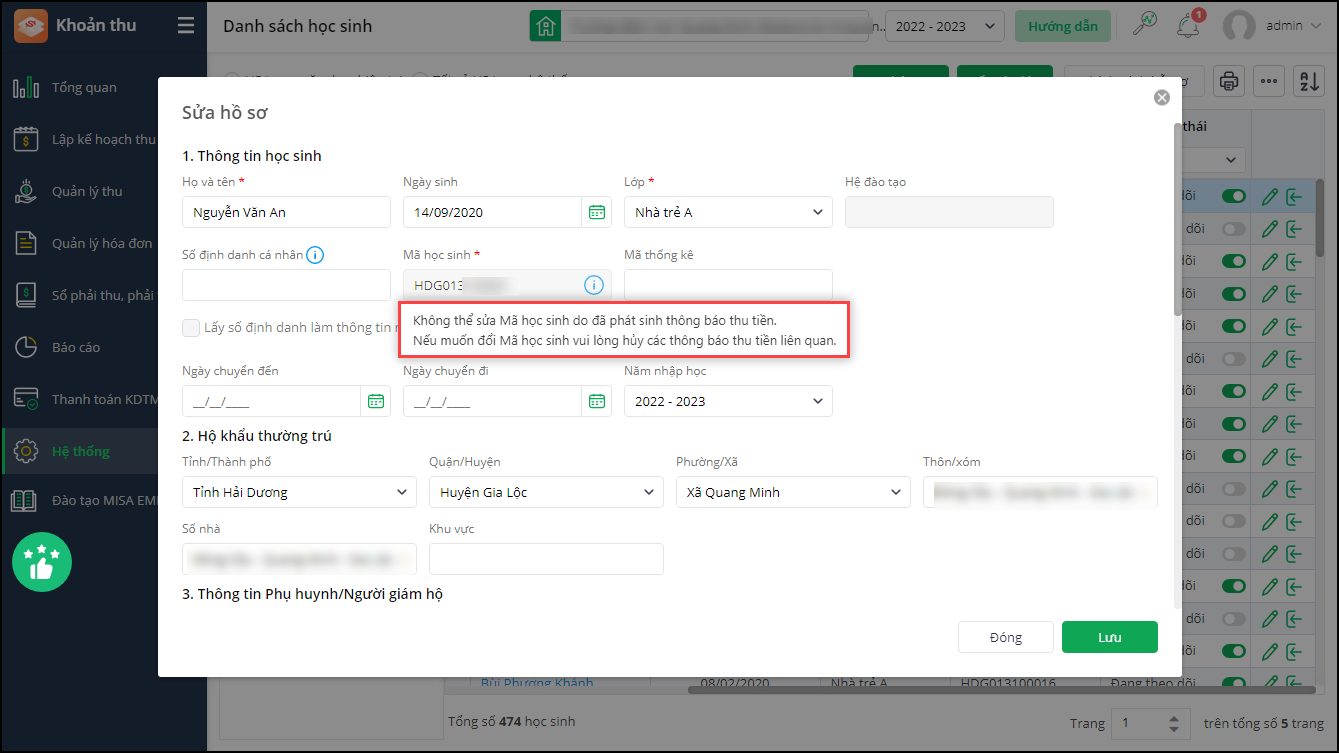Click the Số định danh cá nhân field

pos(286,285)
